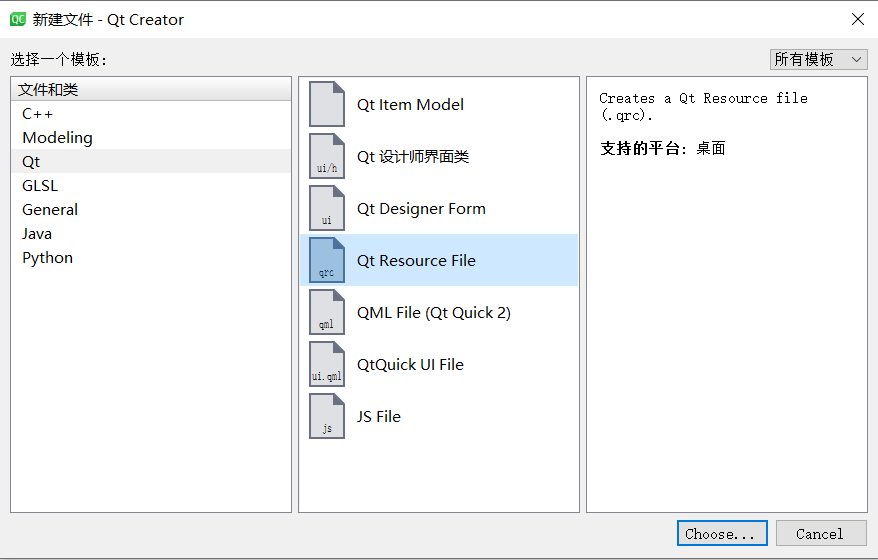Image resolution: width=878 pixels, height=560 pixels.
Task: Choose the Qt Resource File template label
Action: 416,261
